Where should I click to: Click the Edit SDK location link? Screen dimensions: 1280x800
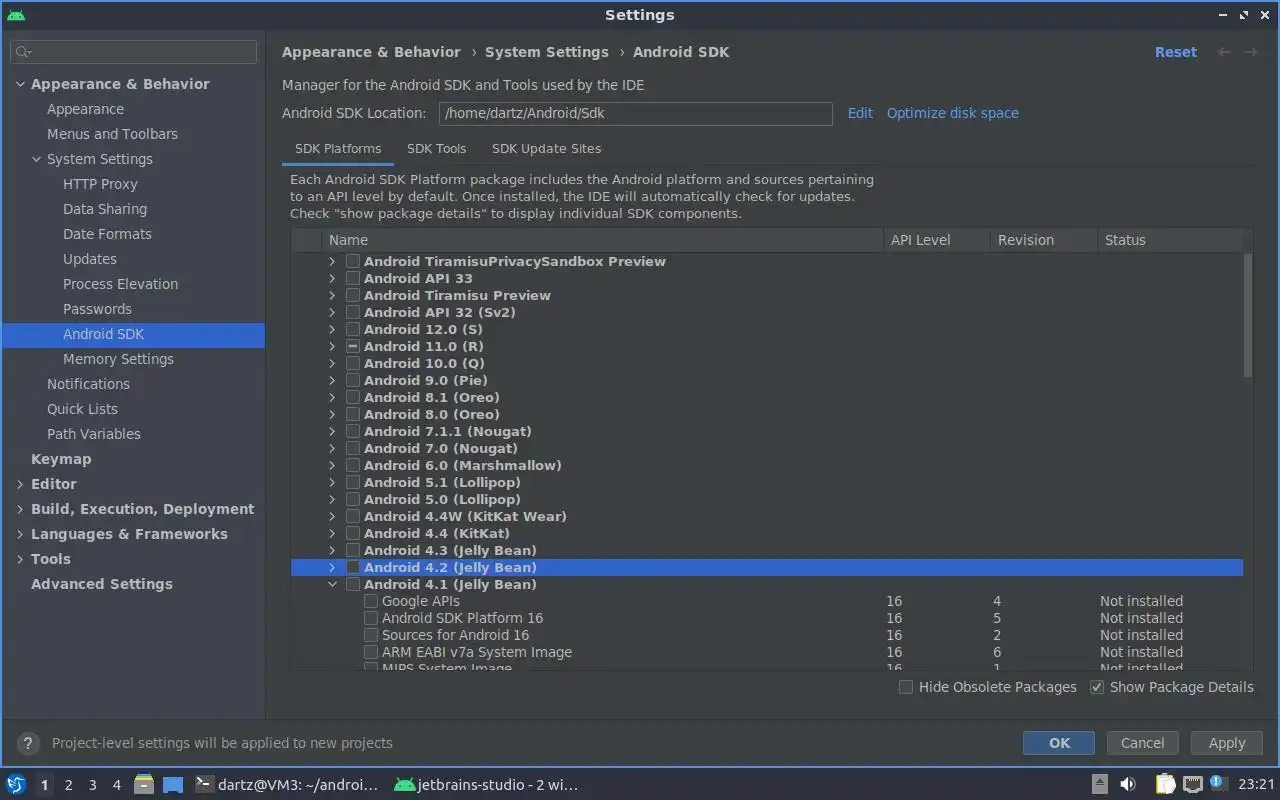(860, 113)
